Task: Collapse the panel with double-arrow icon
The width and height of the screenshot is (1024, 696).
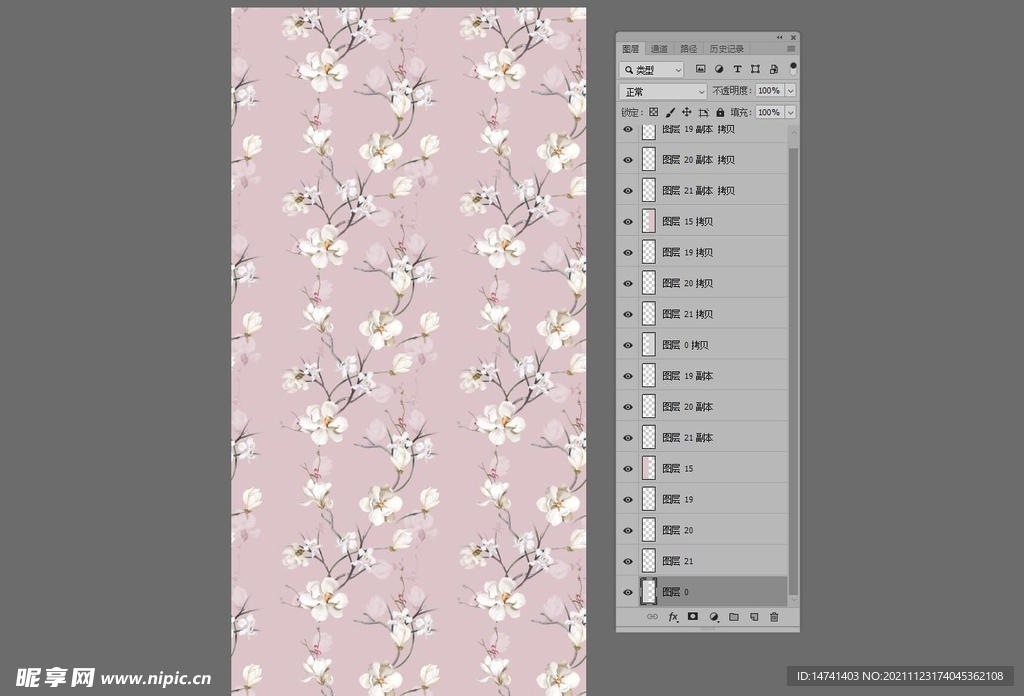Action: tap(779, 38)
